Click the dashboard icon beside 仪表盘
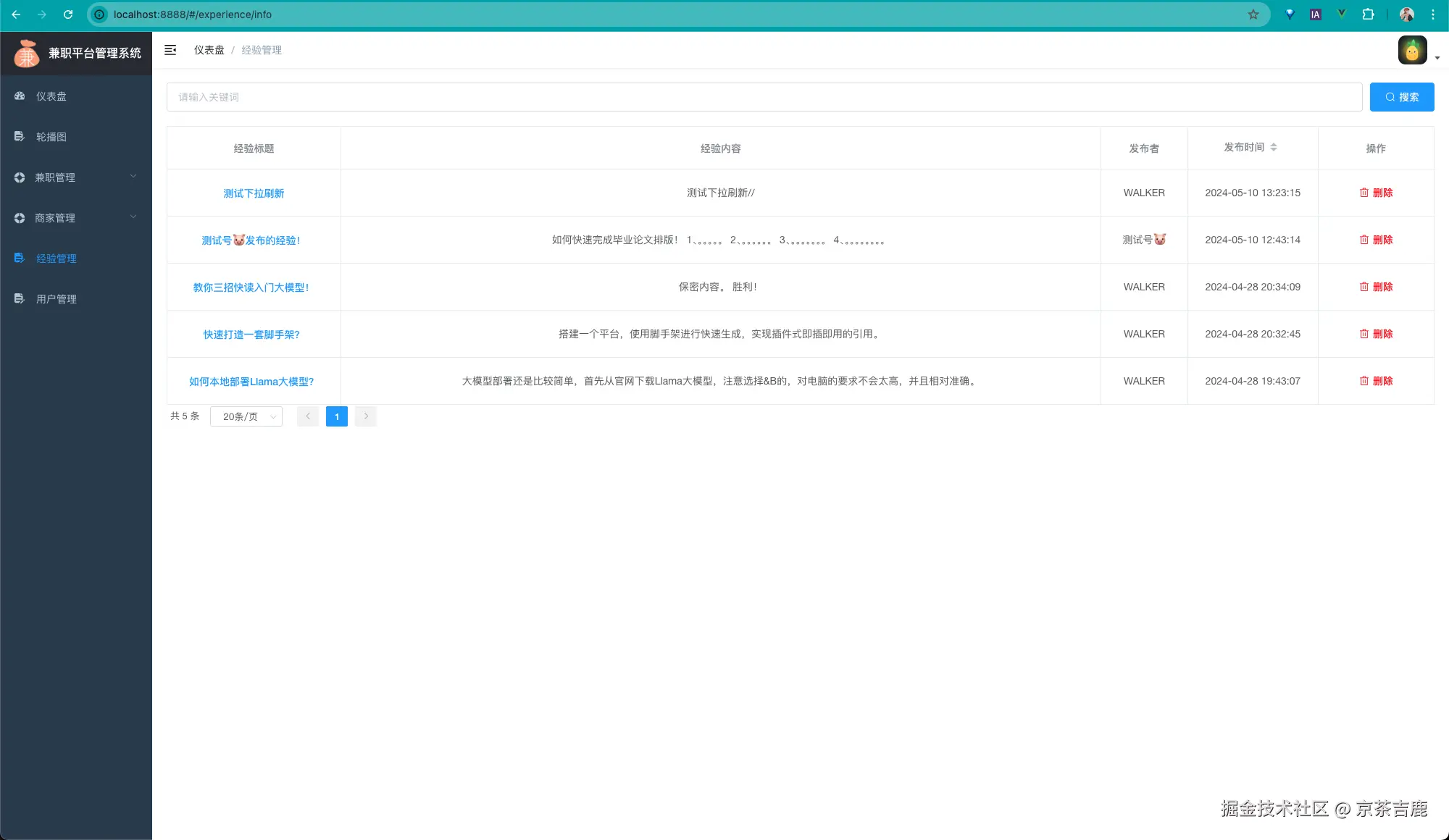 pyautogui.click(x=19, y=96)
